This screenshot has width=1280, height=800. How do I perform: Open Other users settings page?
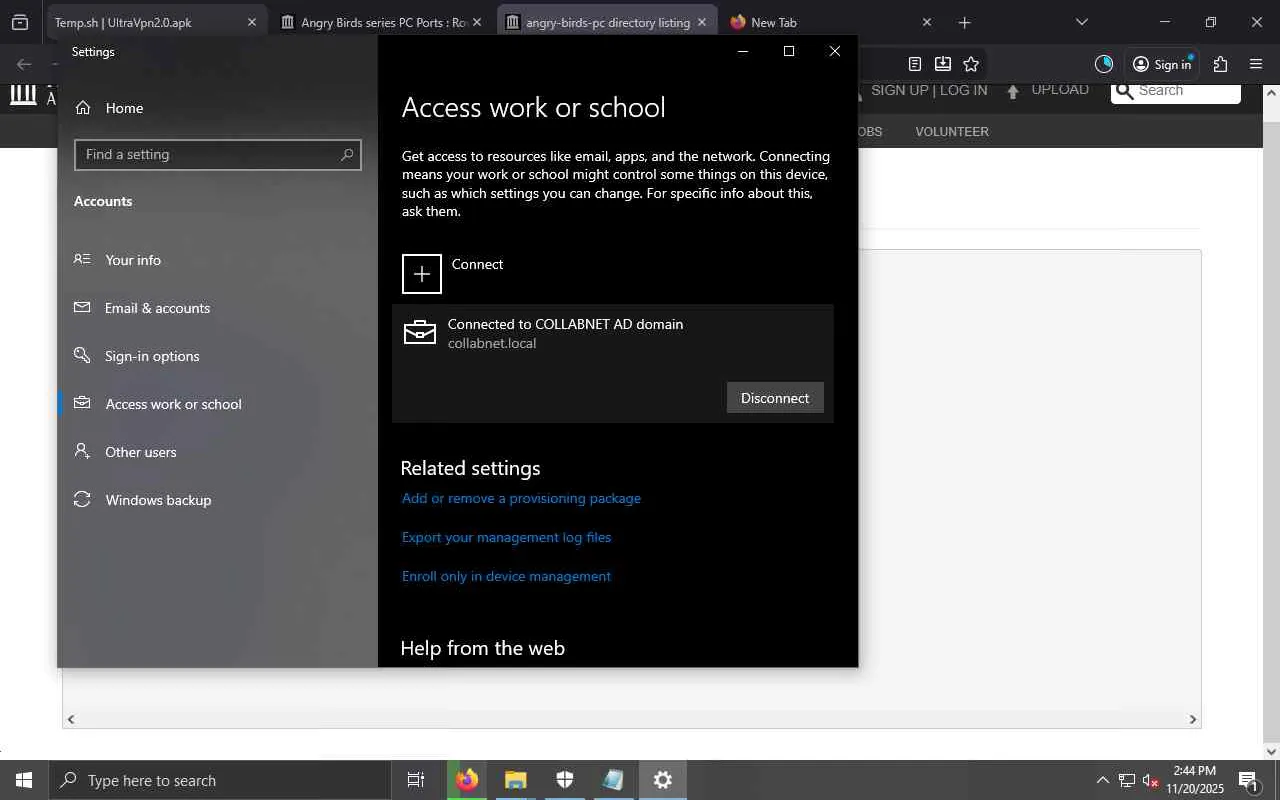click(x=217, y=452)
